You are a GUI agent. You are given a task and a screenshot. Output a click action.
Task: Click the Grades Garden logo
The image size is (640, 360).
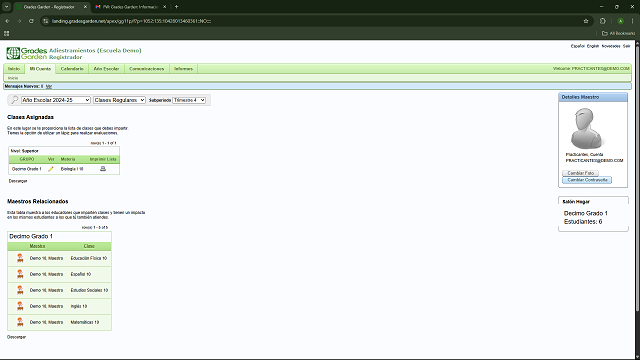coord(27,53)
